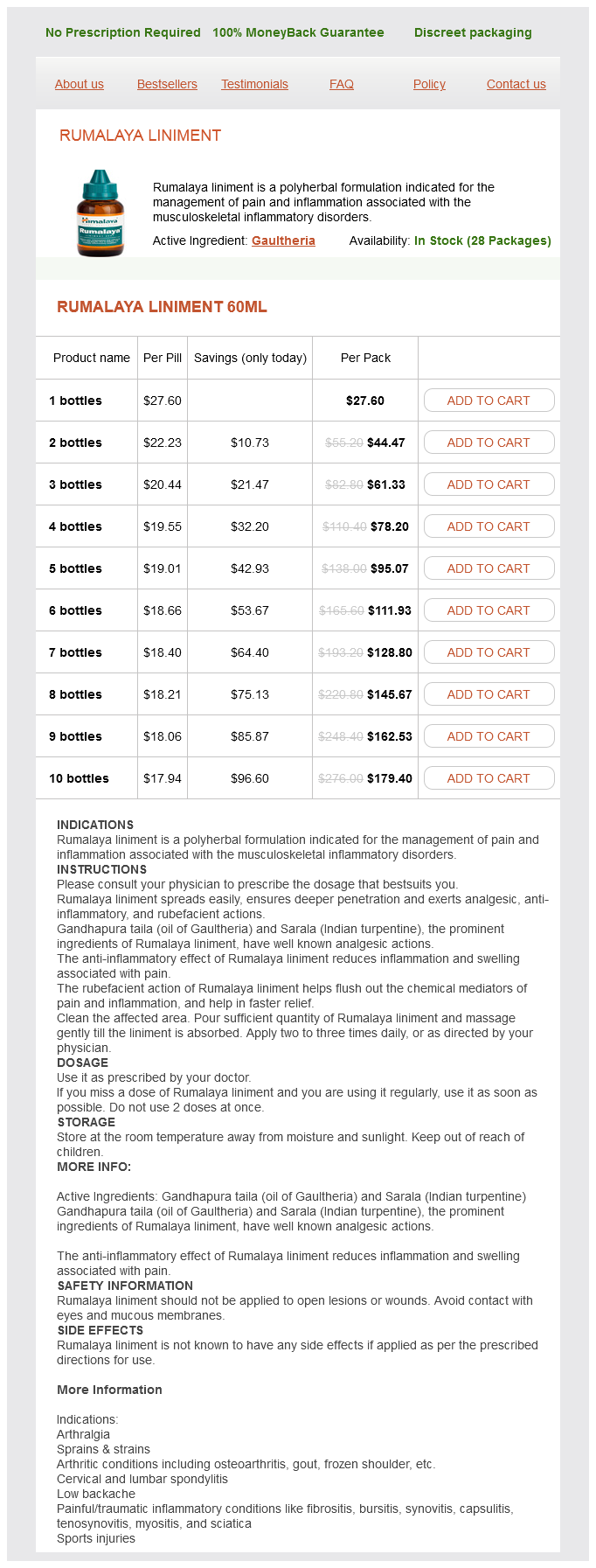Screen dimensions: 596x1568
Task: Add 6 bottles to cart
Action: pyautogui.click(x=489, y=610)
